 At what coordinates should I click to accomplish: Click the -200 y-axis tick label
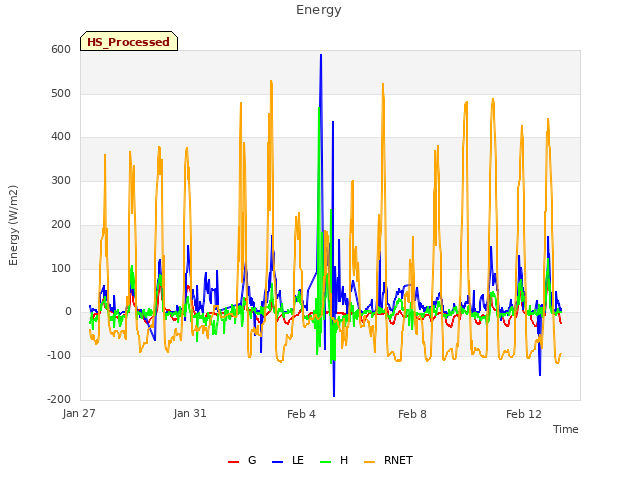pyautogui.click(x=59, y=399)
